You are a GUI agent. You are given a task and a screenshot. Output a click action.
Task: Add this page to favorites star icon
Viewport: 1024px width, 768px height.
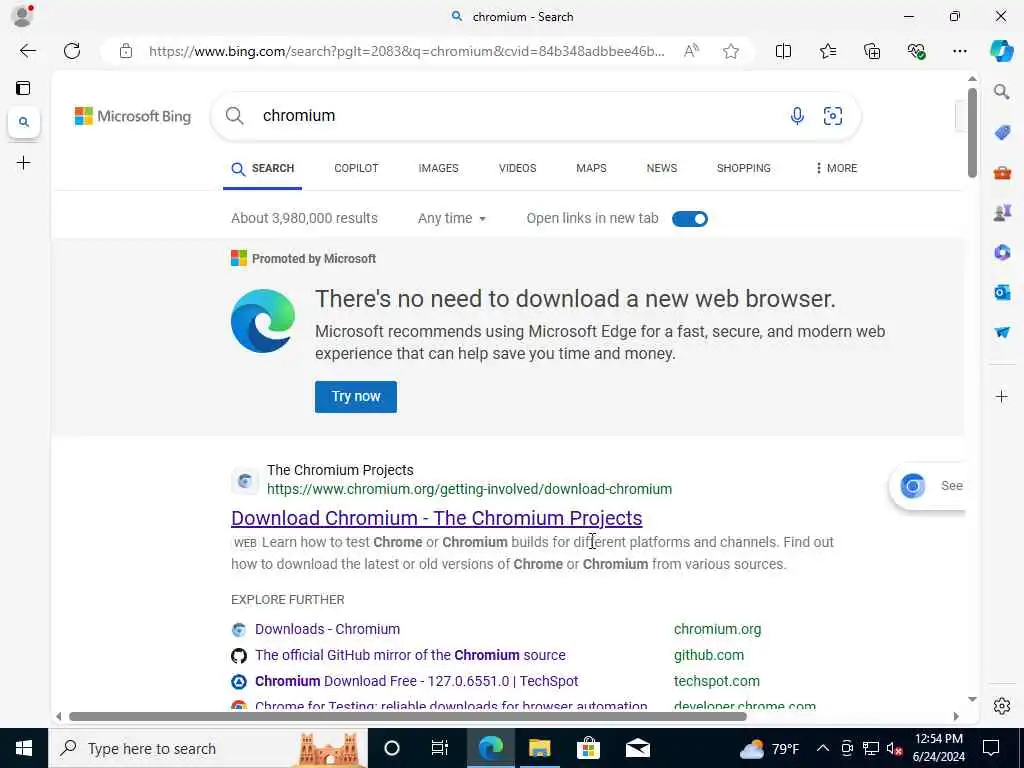(x=731, y=51)
